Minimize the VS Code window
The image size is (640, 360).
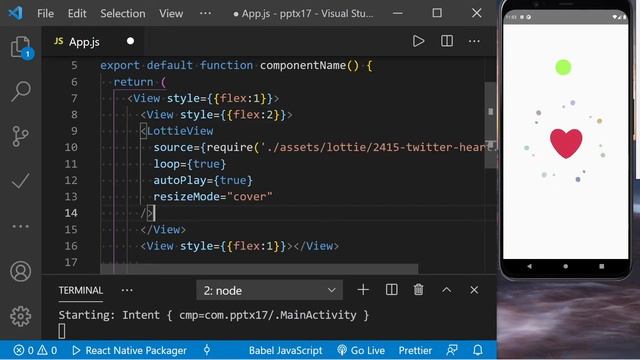[x=398, y=13]
